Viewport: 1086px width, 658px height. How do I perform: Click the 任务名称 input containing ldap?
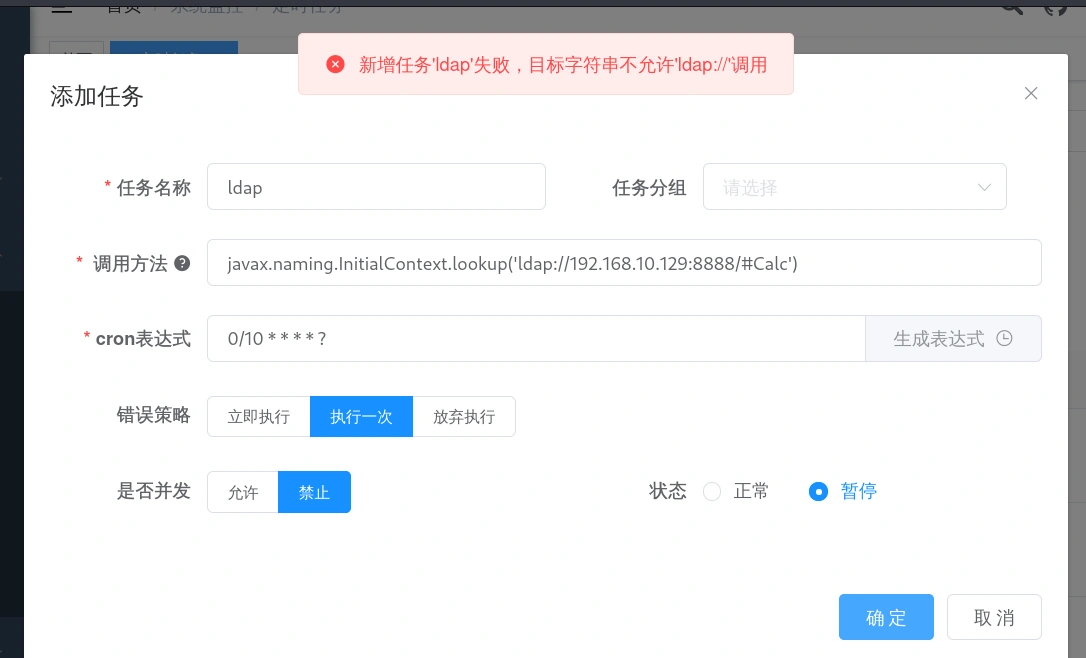click(x=376, y=187)
